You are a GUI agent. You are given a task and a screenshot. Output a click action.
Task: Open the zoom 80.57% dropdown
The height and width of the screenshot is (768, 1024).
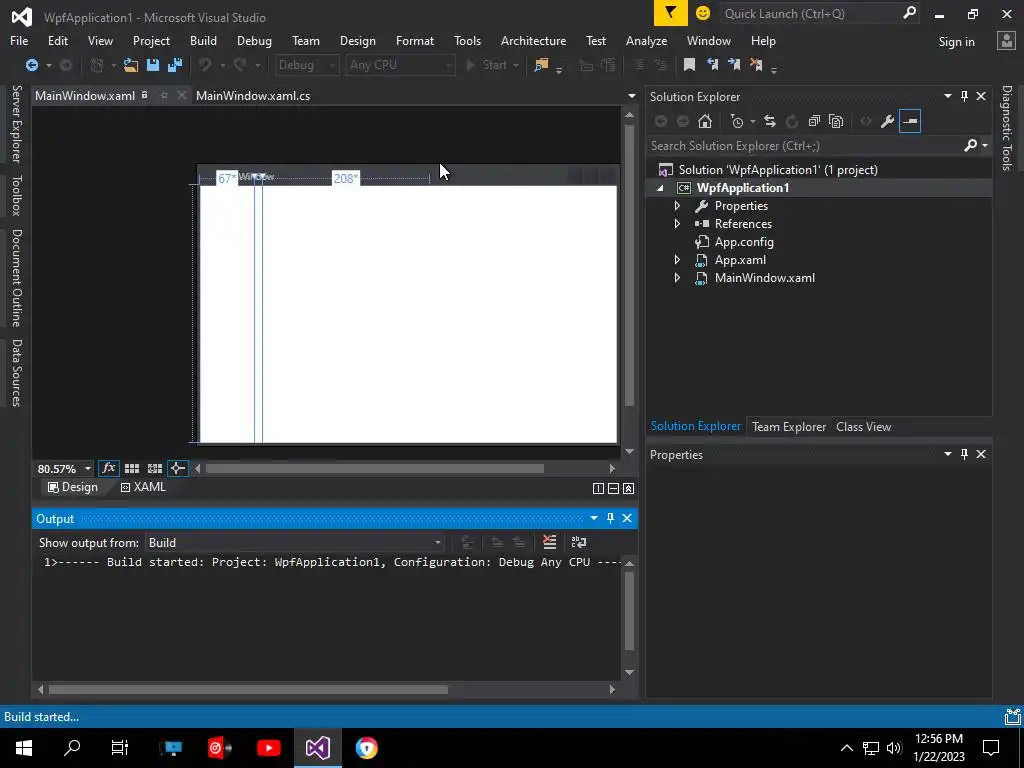click(88, 468)
